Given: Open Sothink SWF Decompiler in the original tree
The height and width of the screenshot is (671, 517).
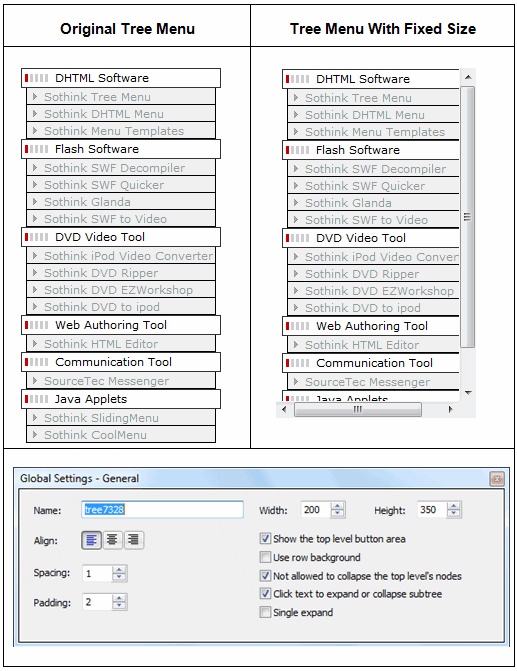Looking at the screenshot, I should tap(121, 168).
